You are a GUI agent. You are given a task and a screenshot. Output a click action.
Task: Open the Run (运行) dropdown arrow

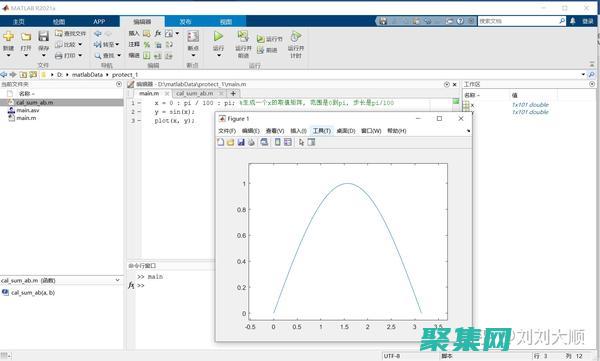218,56
